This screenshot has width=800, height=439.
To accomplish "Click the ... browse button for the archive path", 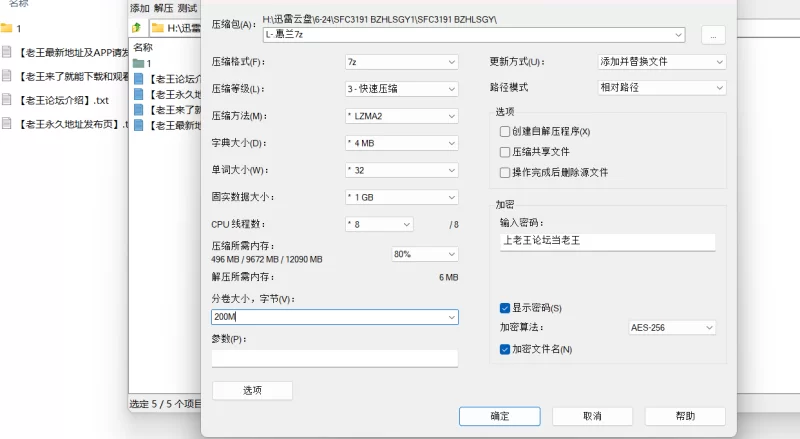I will 713,35.
